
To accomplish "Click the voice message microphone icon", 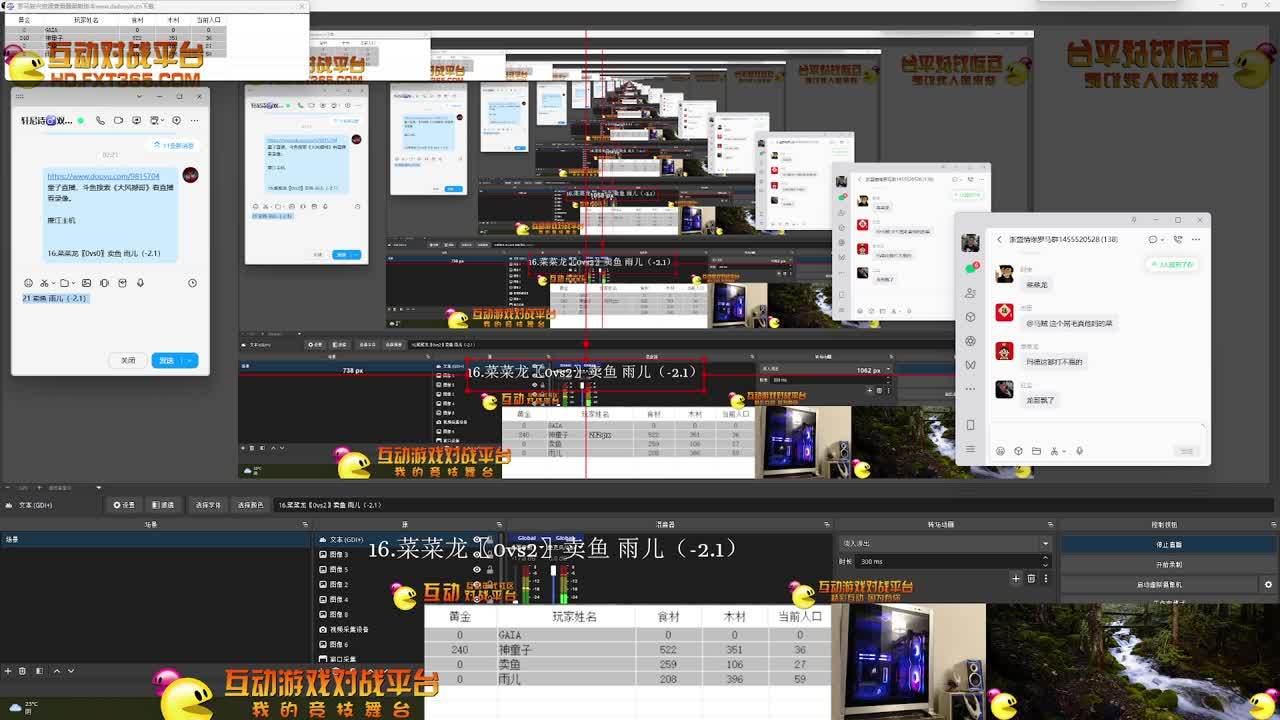I will [x=140, y=283].
